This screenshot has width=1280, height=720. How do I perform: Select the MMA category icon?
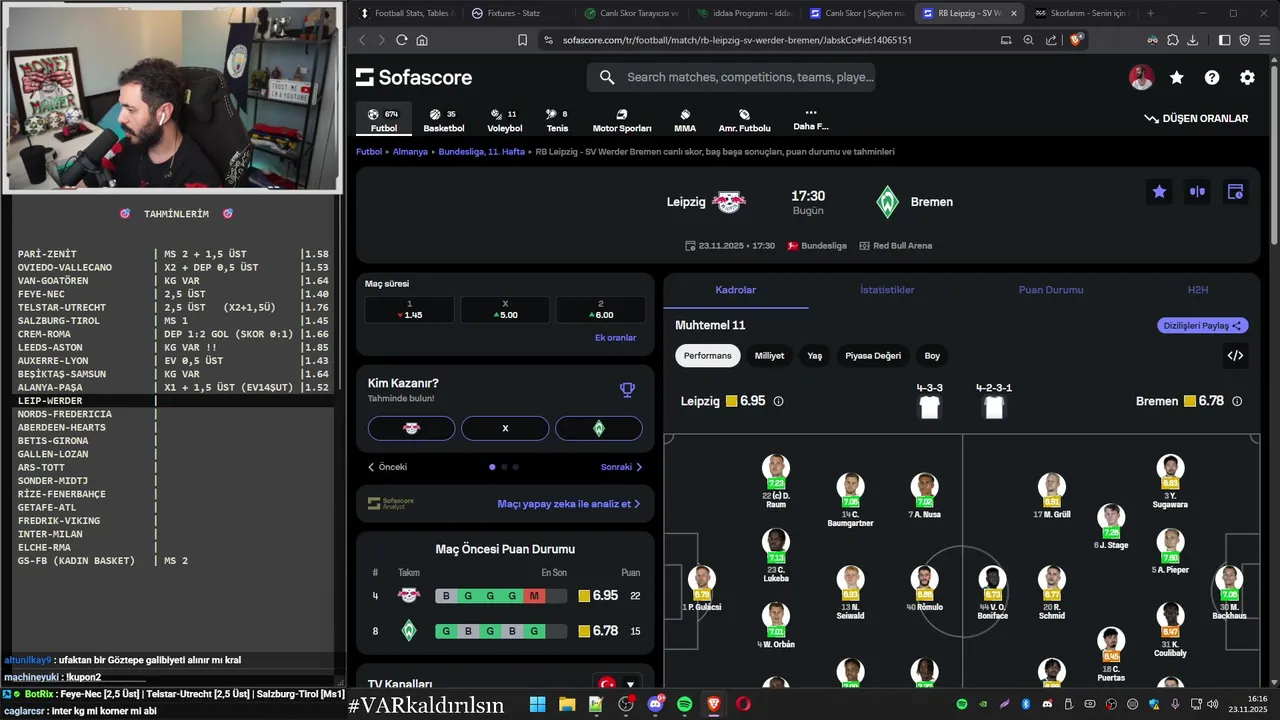click(685, 121)
